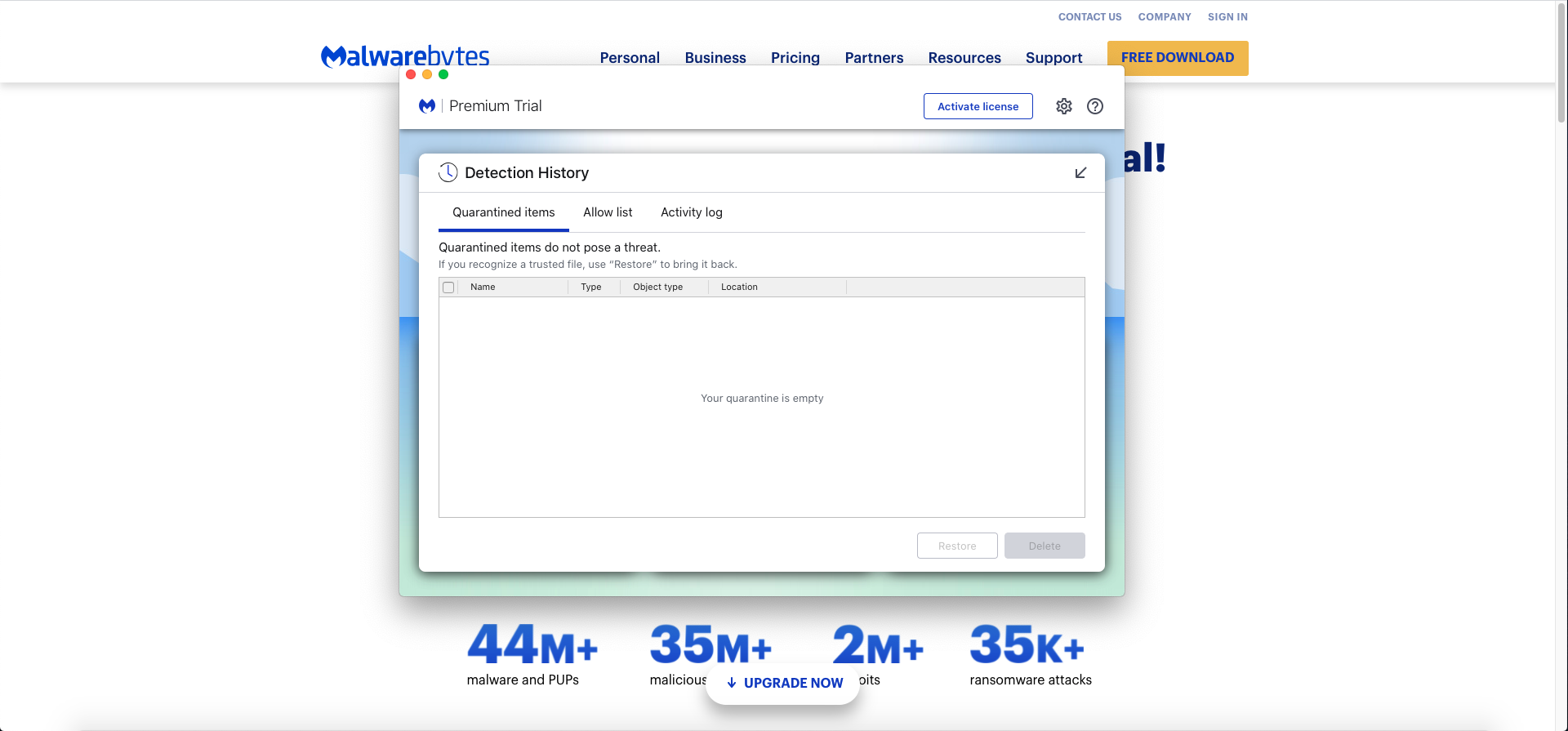
Task: Click the '44M+' statistic on the website
Action: 532,645
